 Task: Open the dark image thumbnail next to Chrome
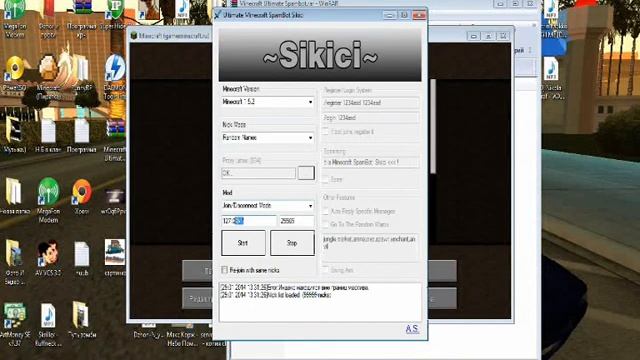[115, 197]
